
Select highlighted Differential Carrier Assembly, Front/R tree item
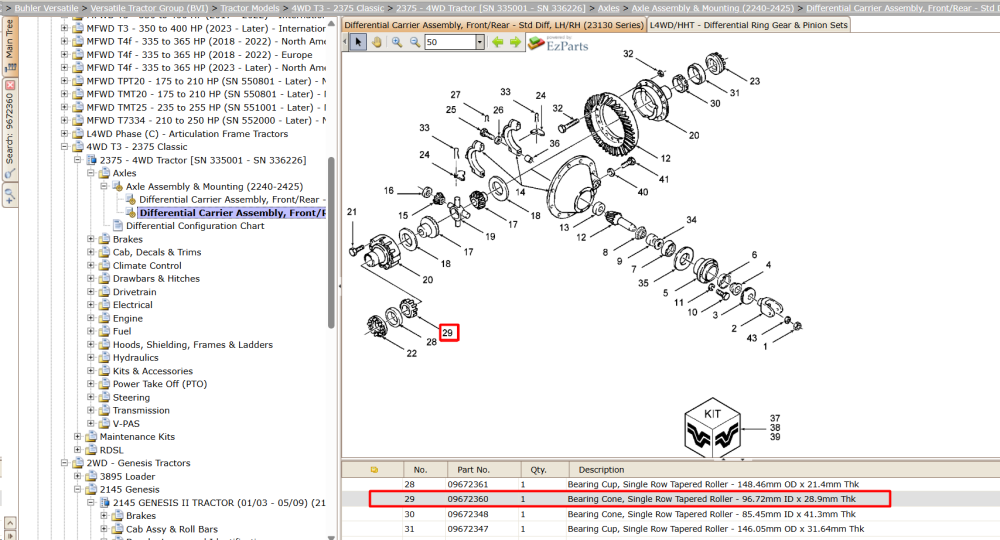coord(232,213)
